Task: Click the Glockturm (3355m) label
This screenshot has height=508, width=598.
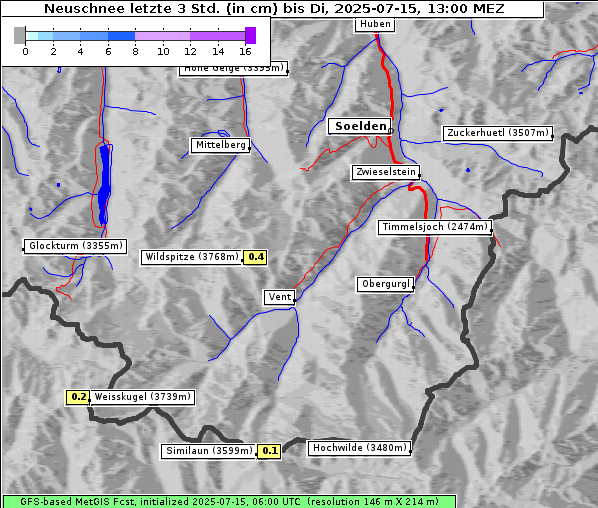Action: 75,246
